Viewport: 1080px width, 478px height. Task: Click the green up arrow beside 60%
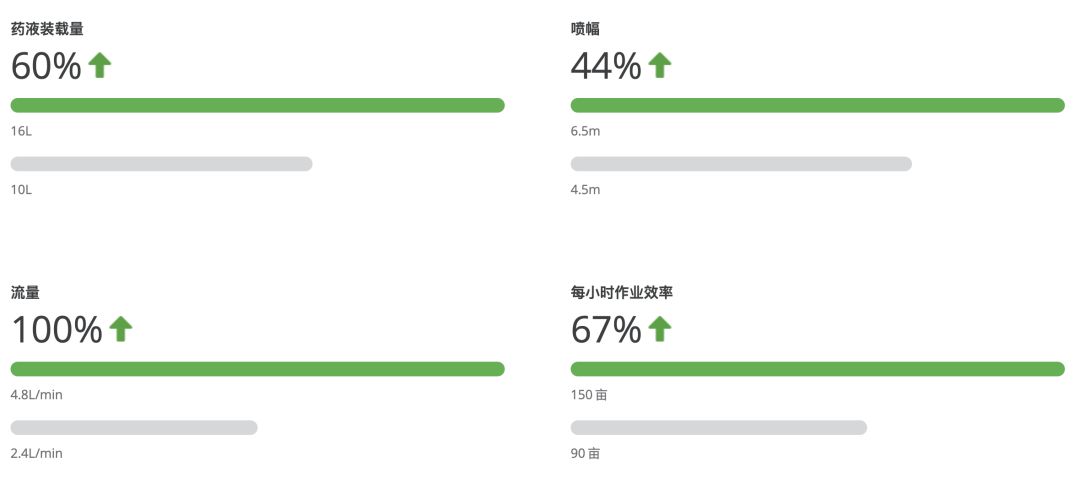coord(99,66)
